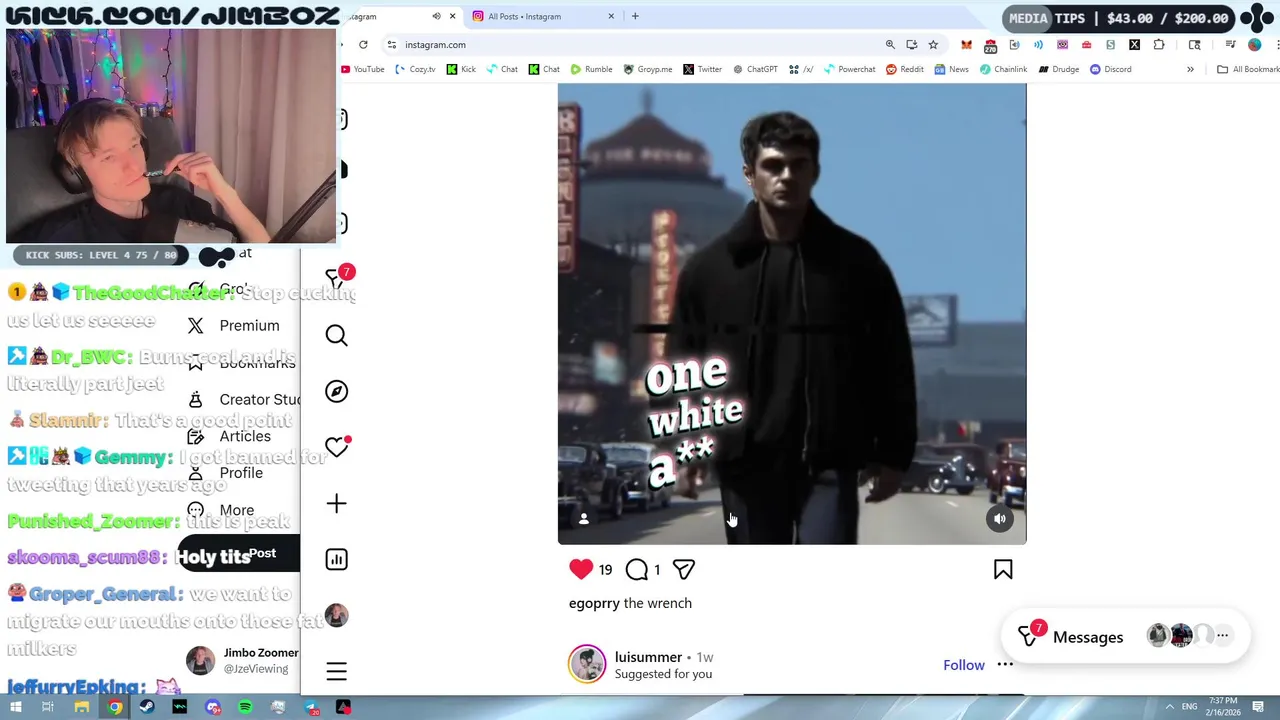Open Drudge bookmark
Image resolution: width=1280 pixels, height=720 pixels.
[x=1058, y=69]
